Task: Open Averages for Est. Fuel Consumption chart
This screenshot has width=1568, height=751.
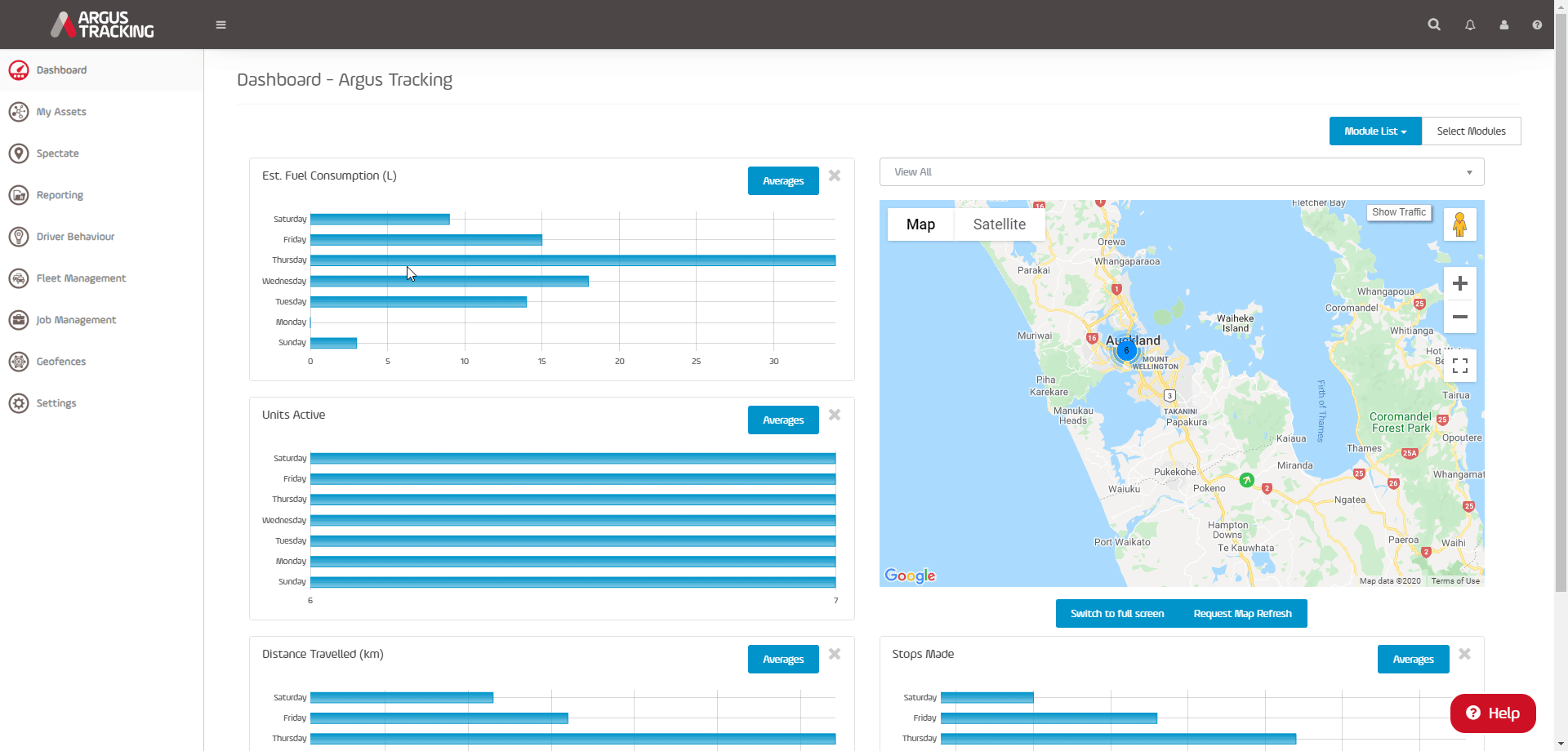Action: pos(782,180)
